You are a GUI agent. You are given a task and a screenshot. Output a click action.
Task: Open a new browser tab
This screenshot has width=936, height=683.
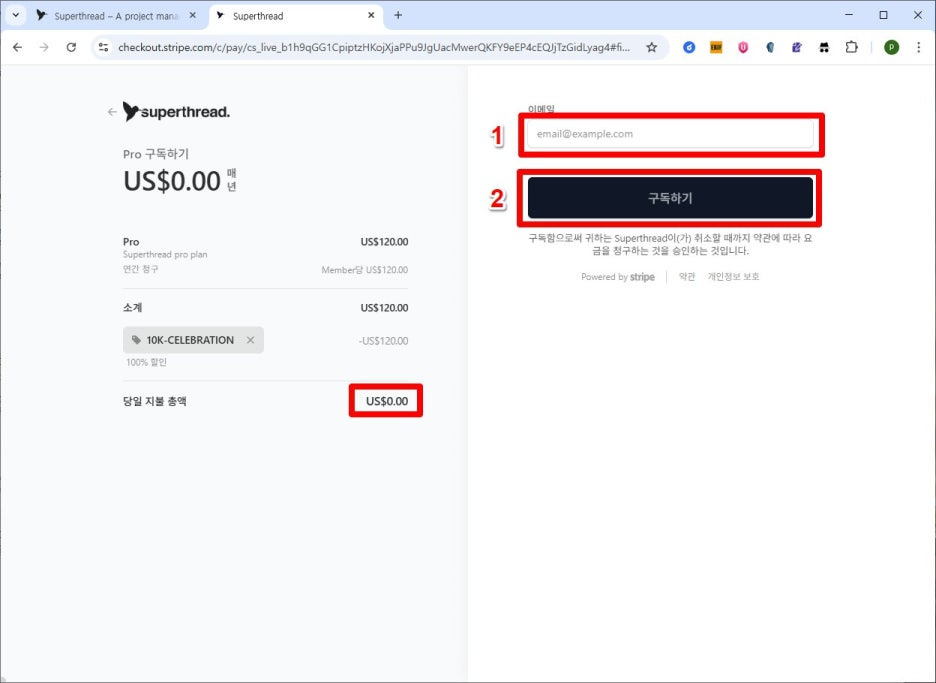(398, 16)
